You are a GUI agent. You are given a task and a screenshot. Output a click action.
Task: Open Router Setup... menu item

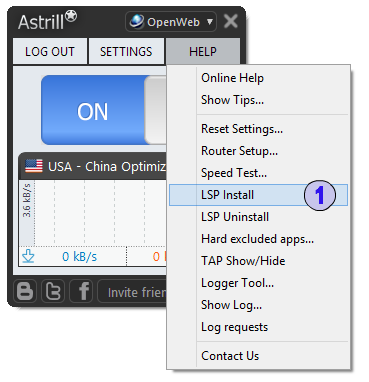click(258, 151)
